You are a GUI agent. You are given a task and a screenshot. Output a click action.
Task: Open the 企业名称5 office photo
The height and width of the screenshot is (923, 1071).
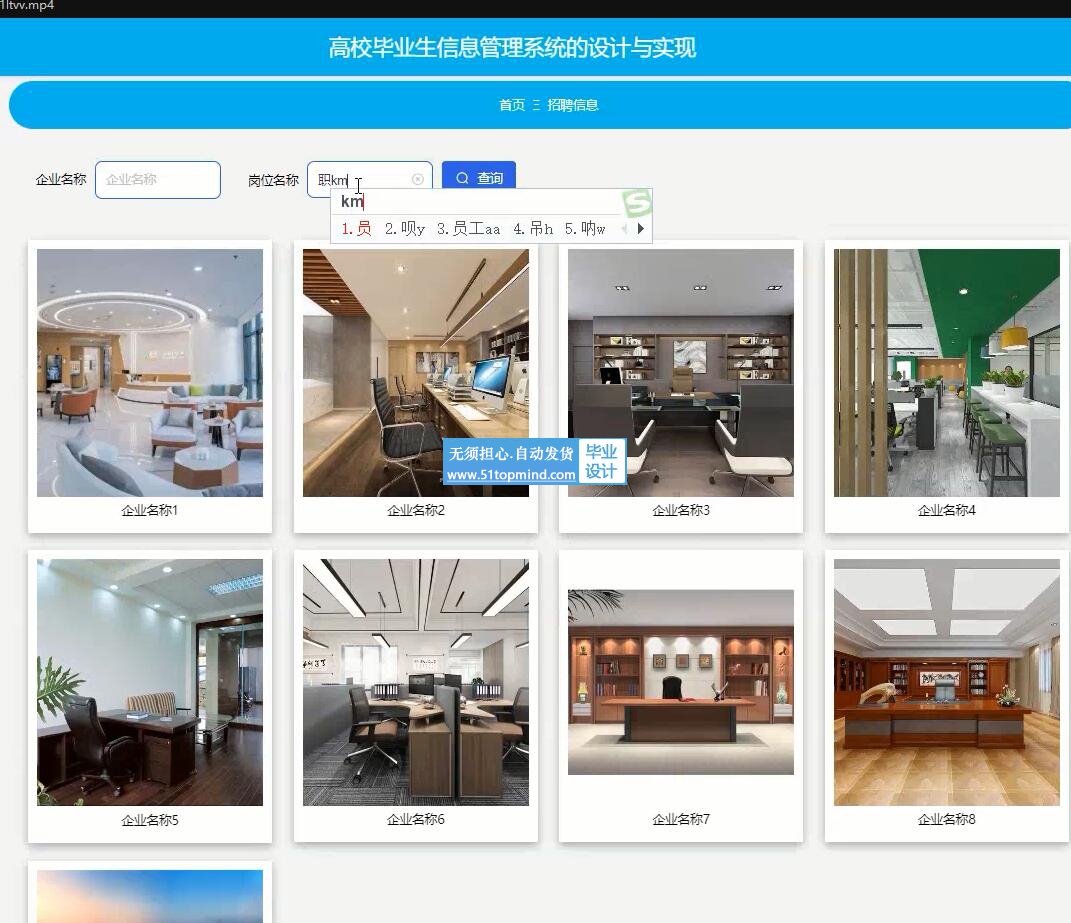tap(150, 683)
